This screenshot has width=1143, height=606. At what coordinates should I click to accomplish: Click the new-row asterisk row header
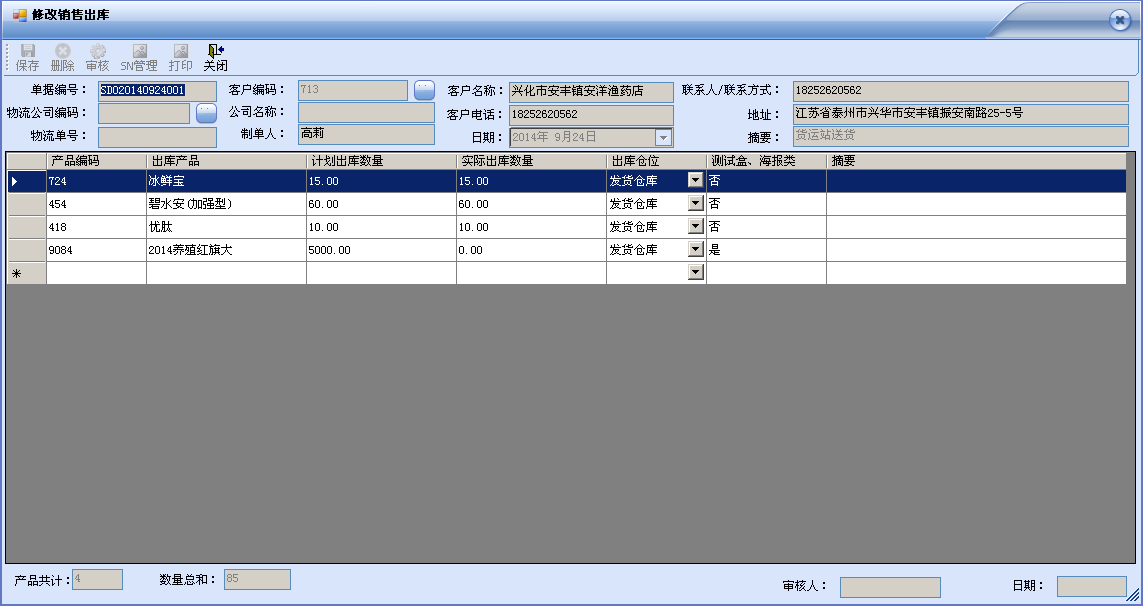click(26, 273)
